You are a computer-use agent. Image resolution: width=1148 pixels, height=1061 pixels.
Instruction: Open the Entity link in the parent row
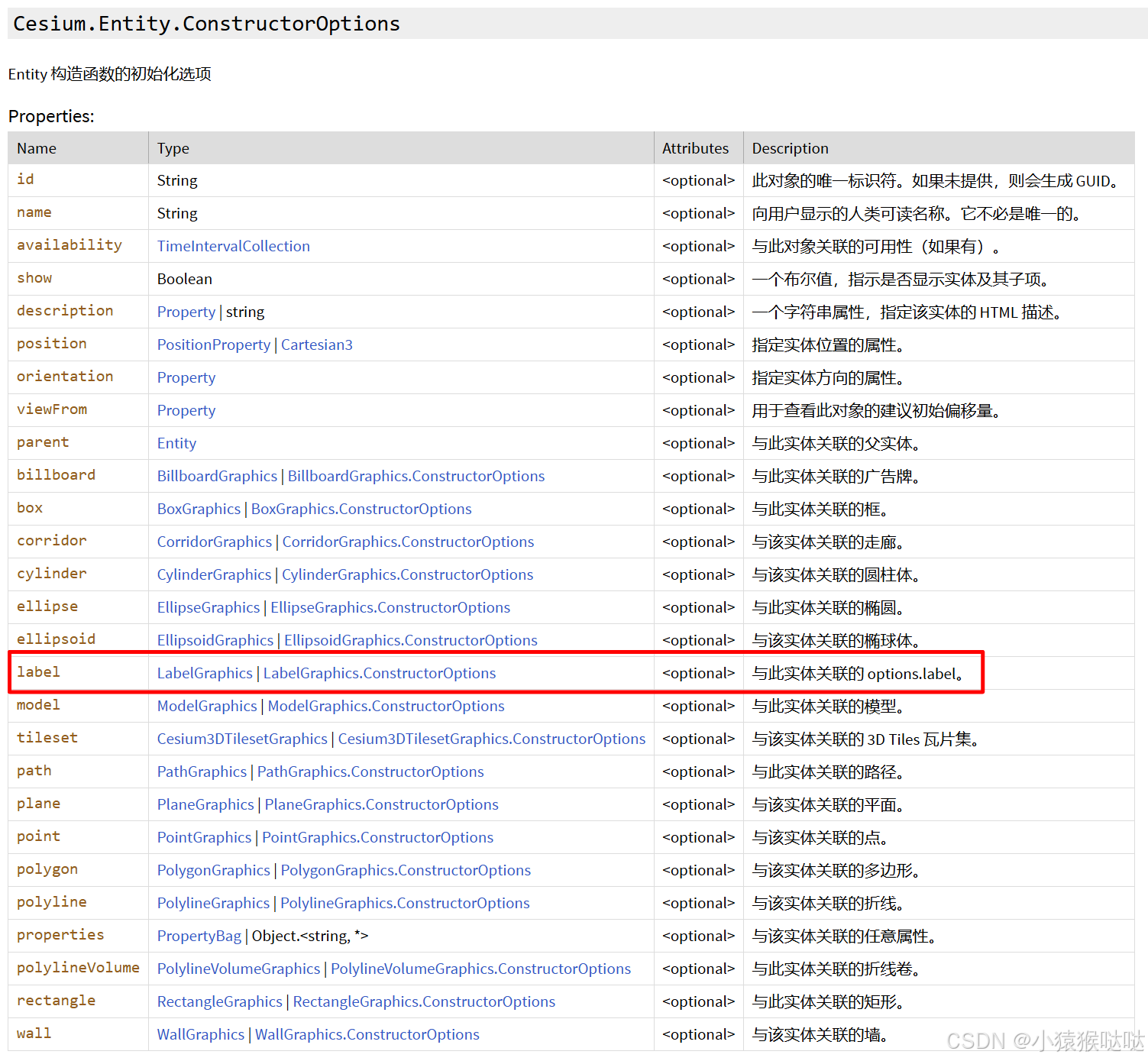(x=176, y=443)
